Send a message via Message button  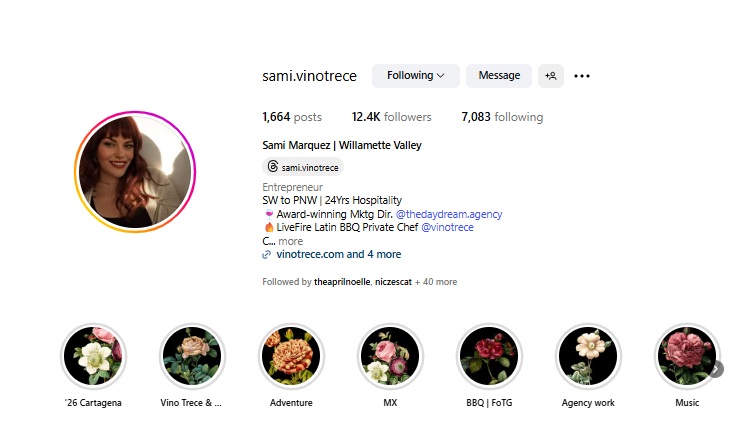coord(499,76)
